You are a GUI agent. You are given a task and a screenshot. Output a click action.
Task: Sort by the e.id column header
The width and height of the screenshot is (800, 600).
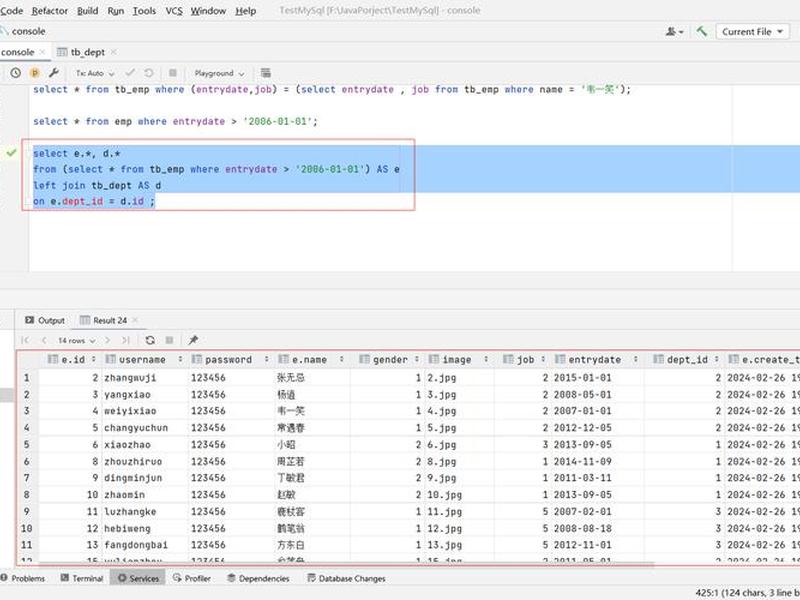click(71, 359)
